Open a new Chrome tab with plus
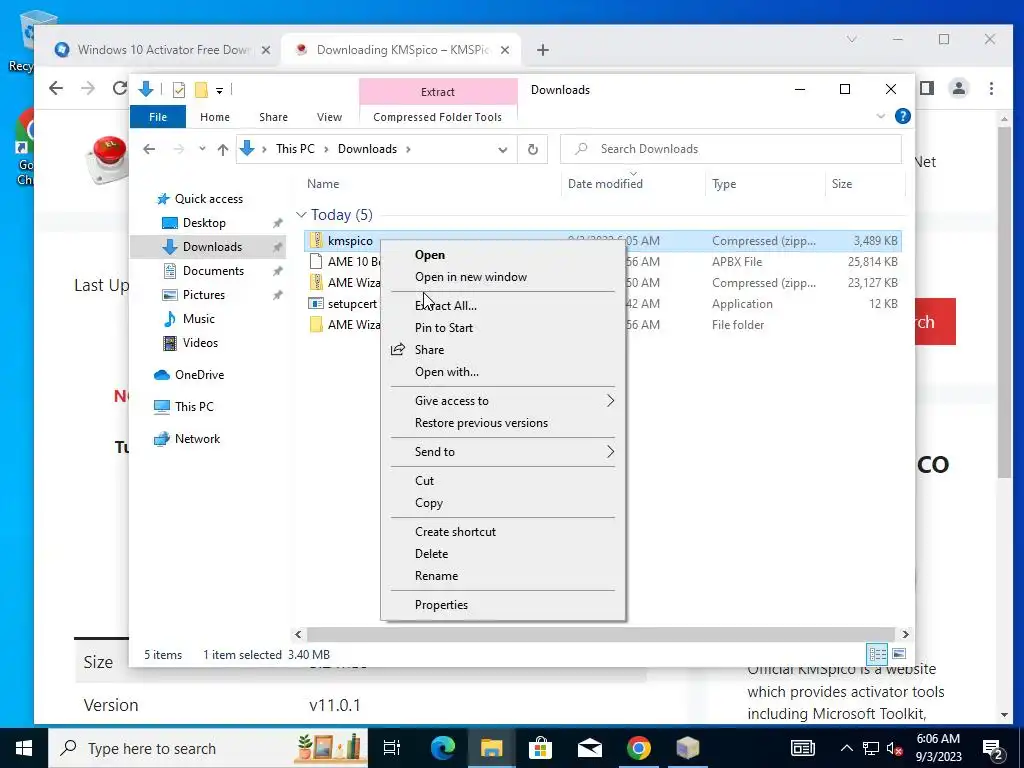Viewport: 1024px width, 768px height. click(x=543, y=50)
